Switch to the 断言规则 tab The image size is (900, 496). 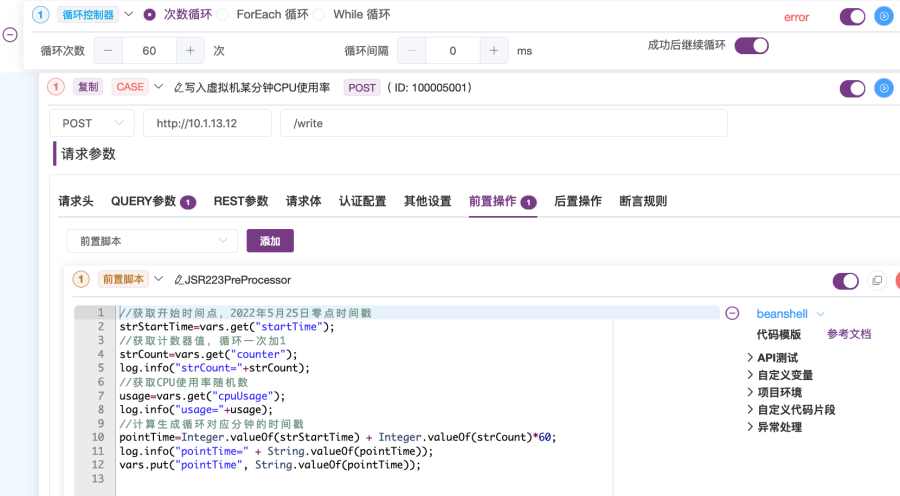643,201
